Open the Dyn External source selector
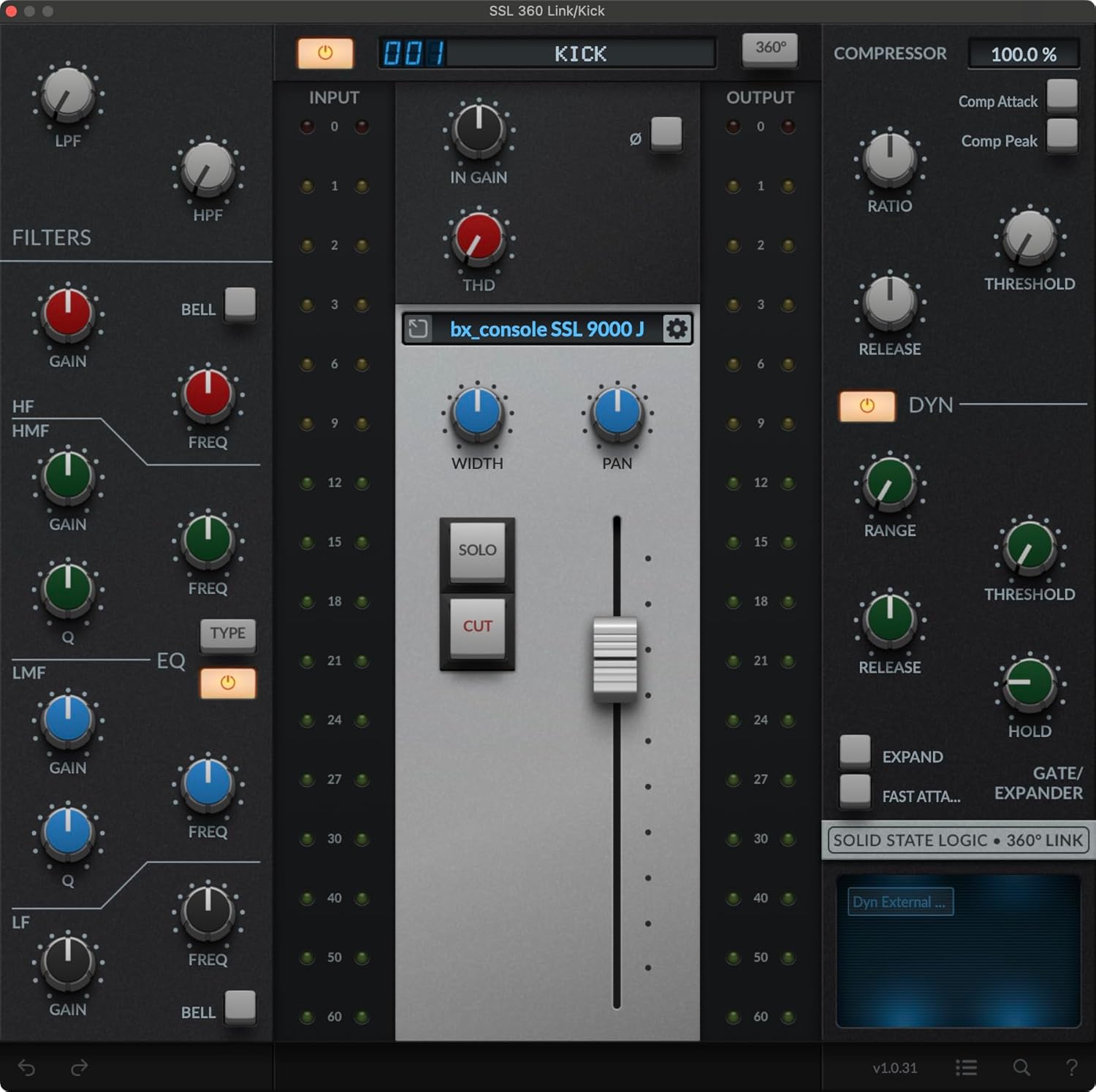This screenshot has width=1096, height=1092. (899, 902)
